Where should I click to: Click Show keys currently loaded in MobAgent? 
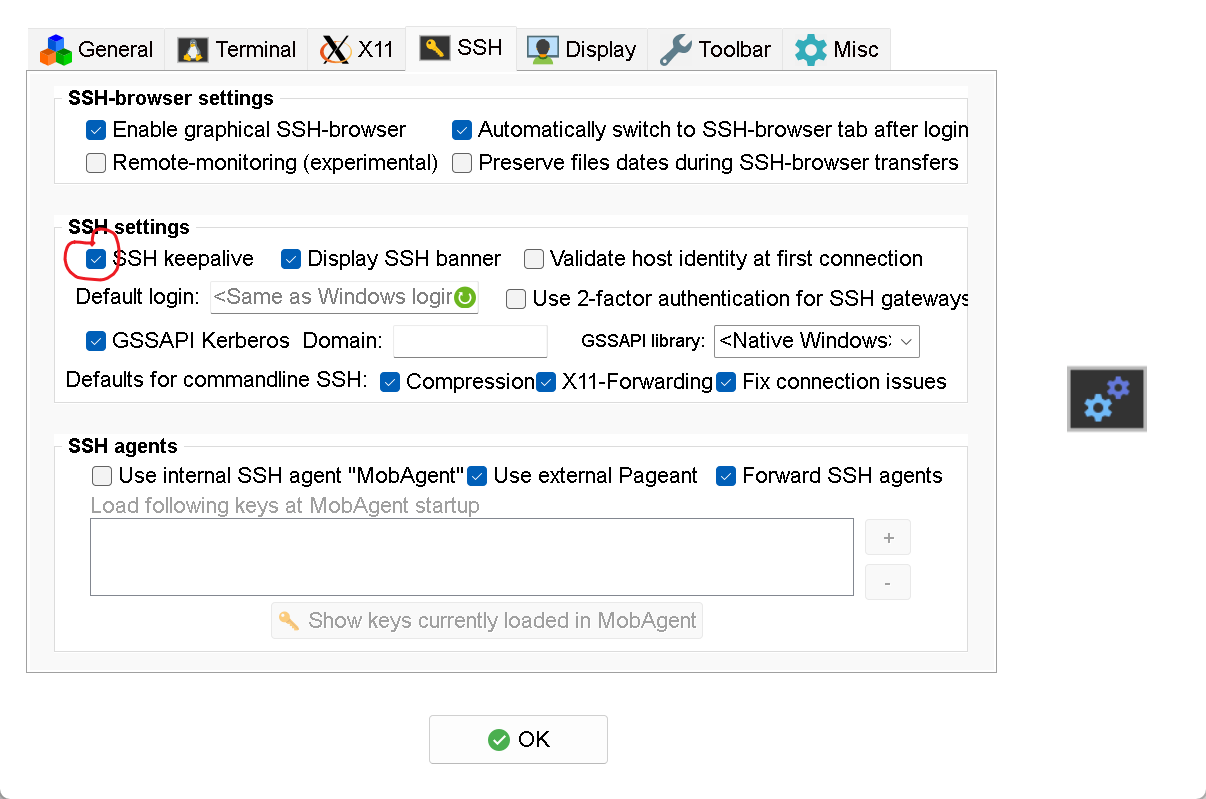[487, 621]
